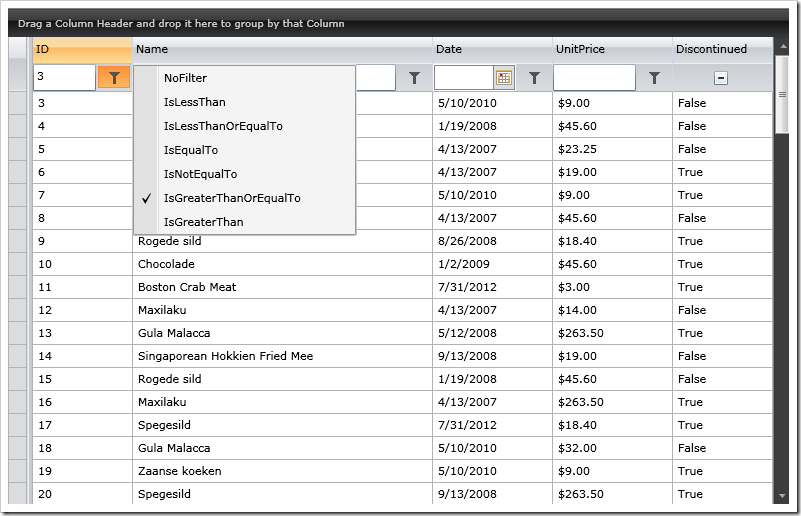Pick IsEqualTo in the filter list
The width and height of the screenshot is (801, 516).
pyautogui.click(x=190, y=150)
